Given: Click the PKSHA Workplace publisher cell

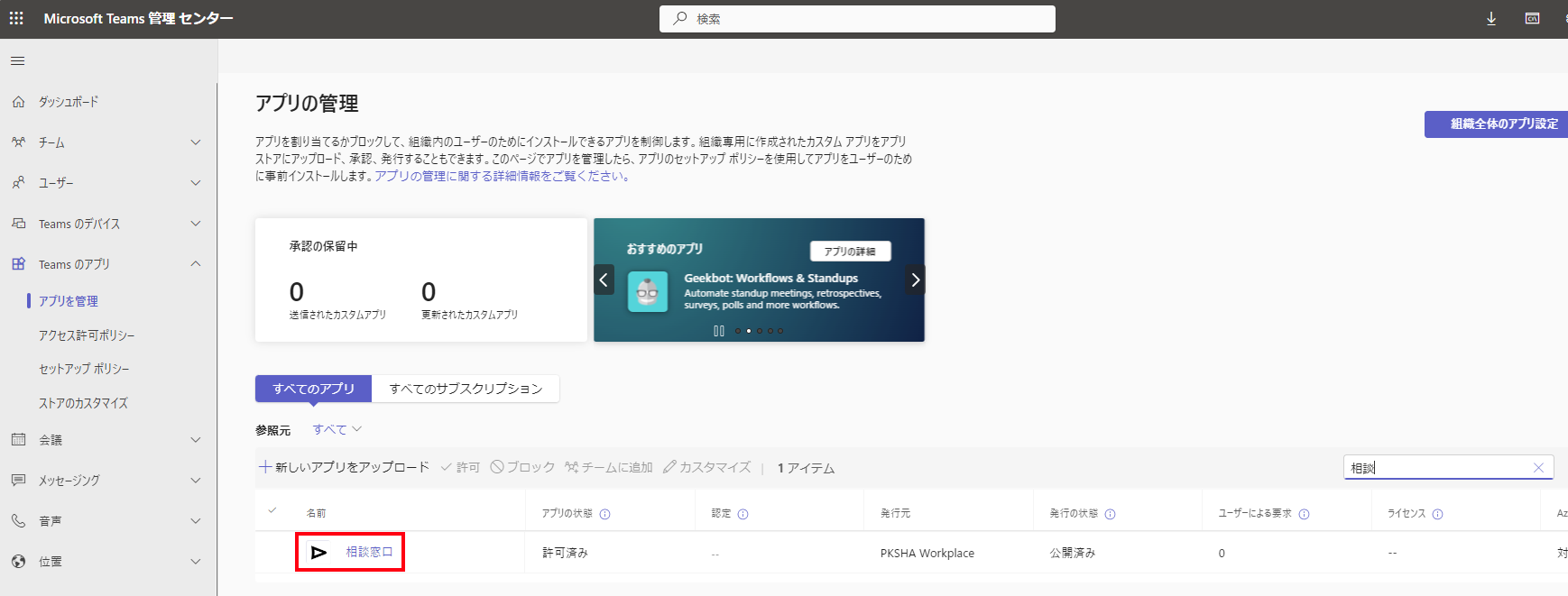Looking at the screenshot, I should [x=927, y=553].
